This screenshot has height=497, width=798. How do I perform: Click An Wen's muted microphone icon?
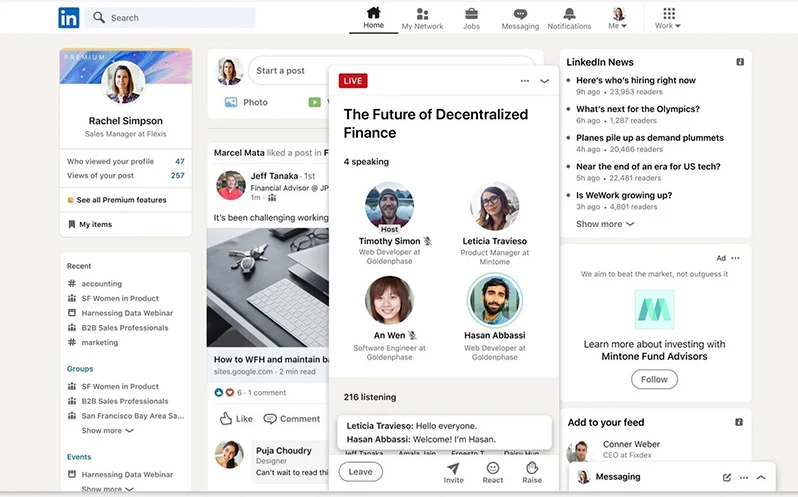click(412, 335)
